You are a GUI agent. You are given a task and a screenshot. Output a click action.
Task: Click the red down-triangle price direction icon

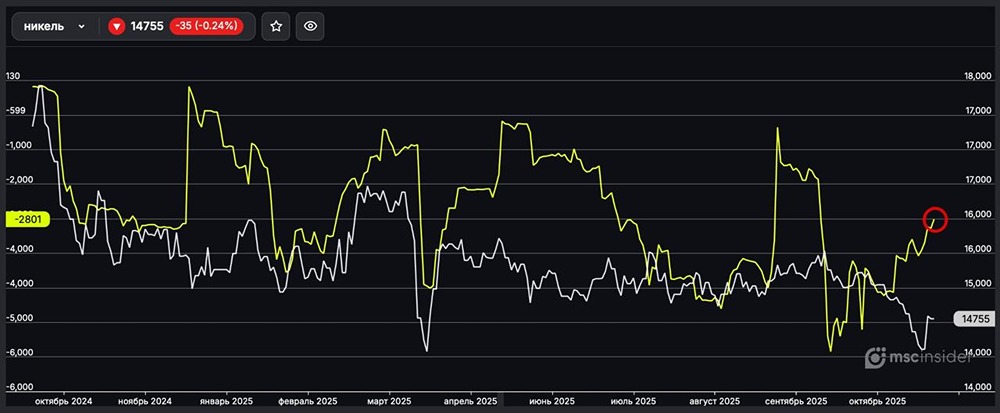[x=116, y=26]
